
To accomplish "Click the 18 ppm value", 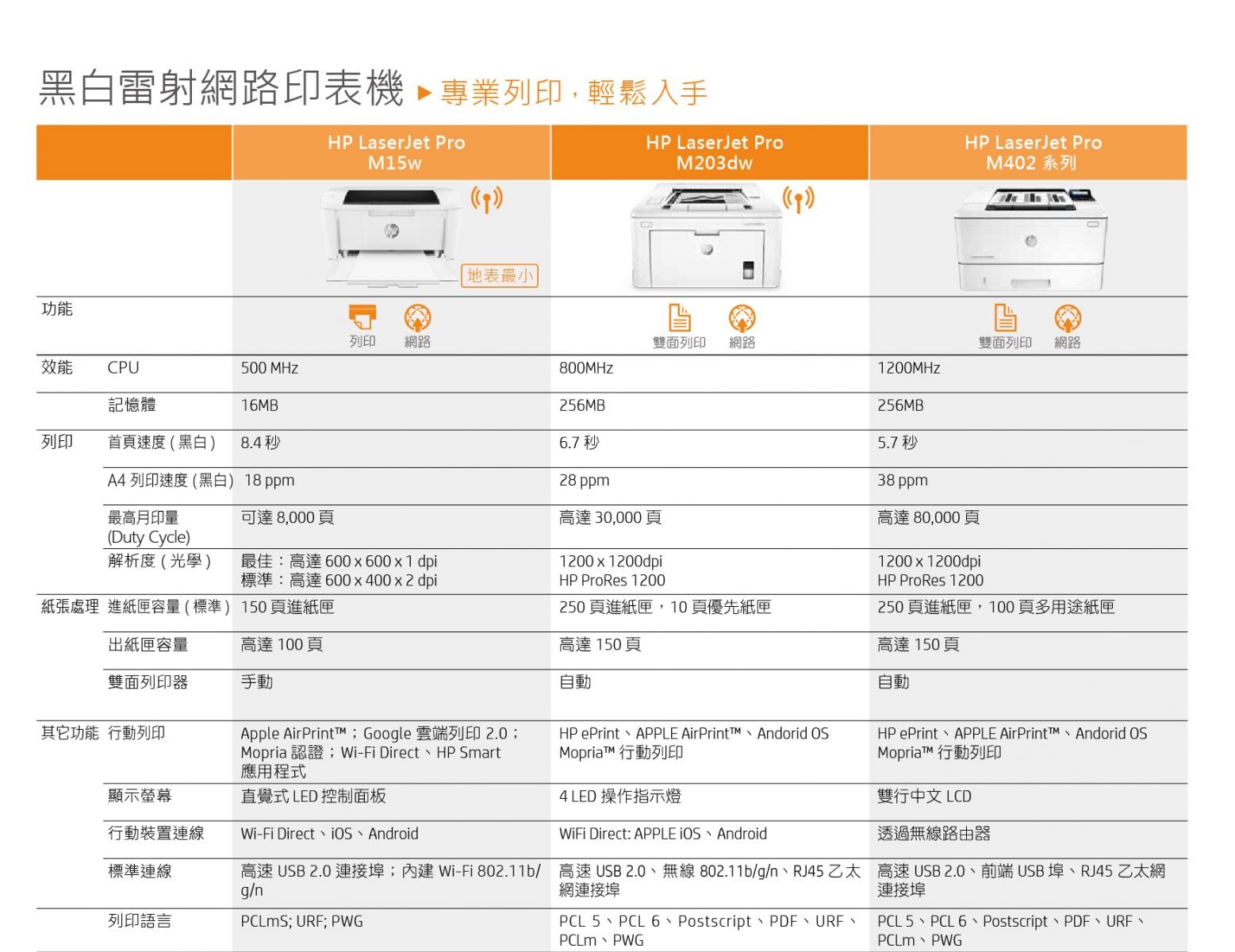I will point(270,480).
